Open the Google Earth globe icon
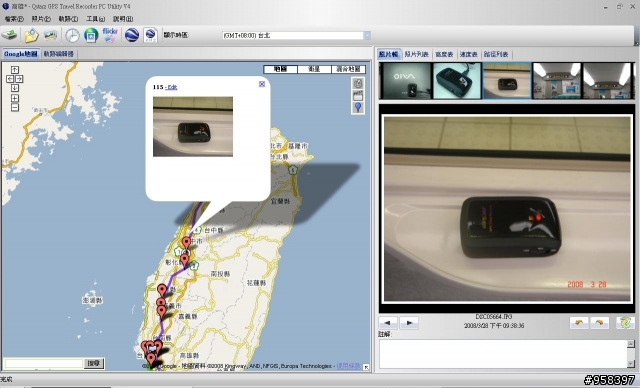 click(132, 35)
